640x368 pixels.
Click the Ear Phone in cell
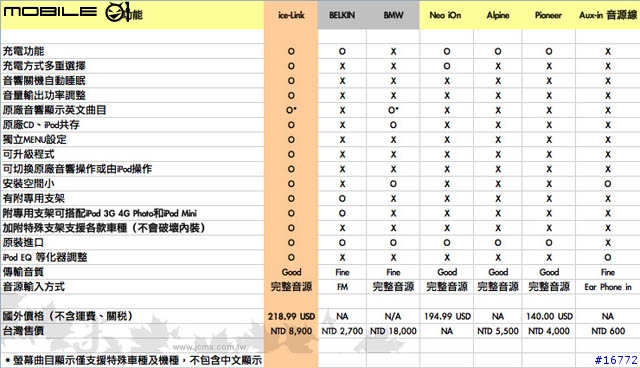tap(608, 287)
